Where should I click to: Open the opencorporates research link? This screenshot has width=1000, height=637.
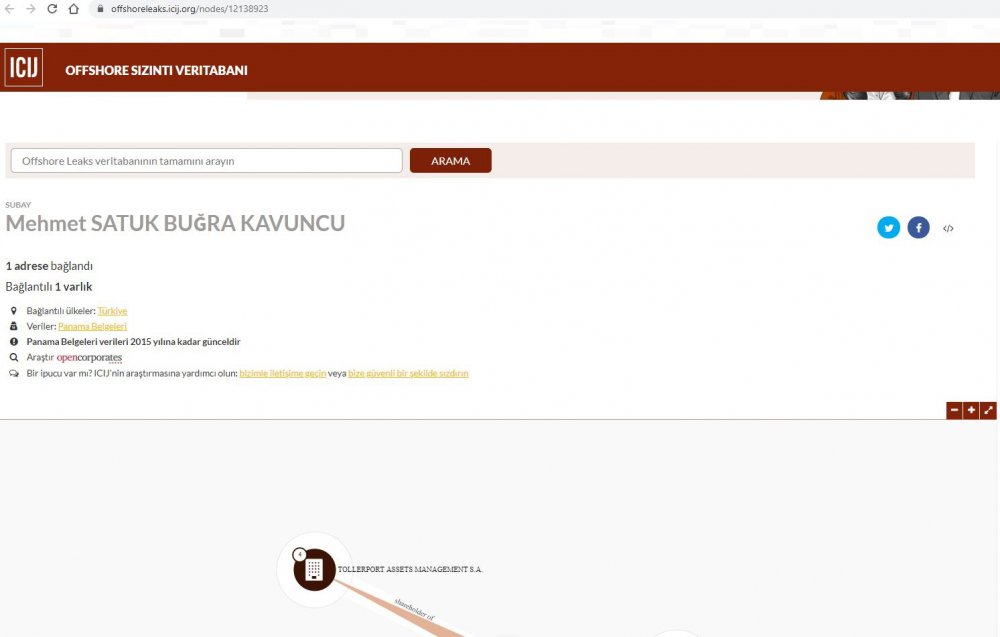89,358
